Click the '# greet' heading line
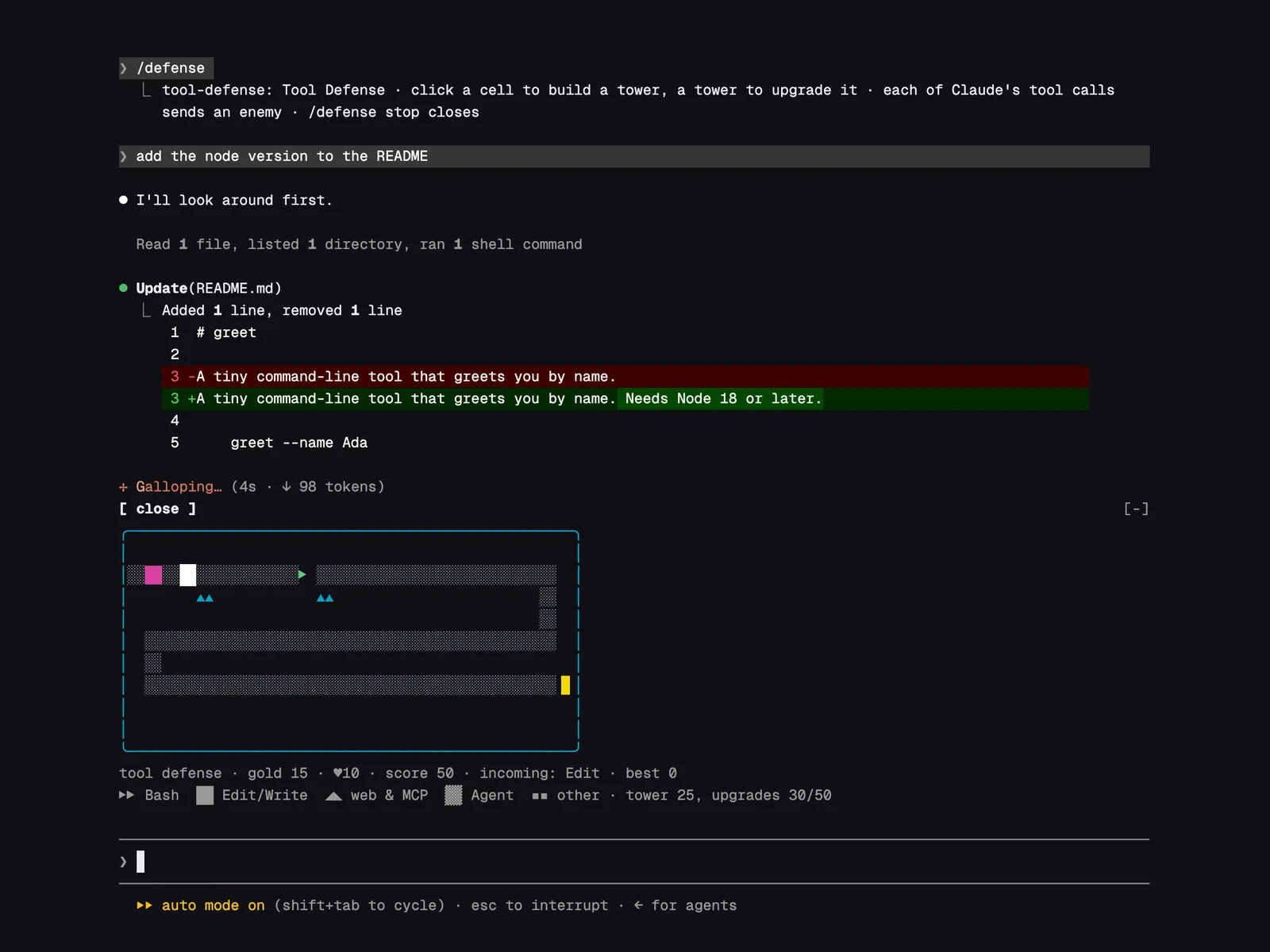Screen dimensions: 1270x952 (x=226, y=332)
